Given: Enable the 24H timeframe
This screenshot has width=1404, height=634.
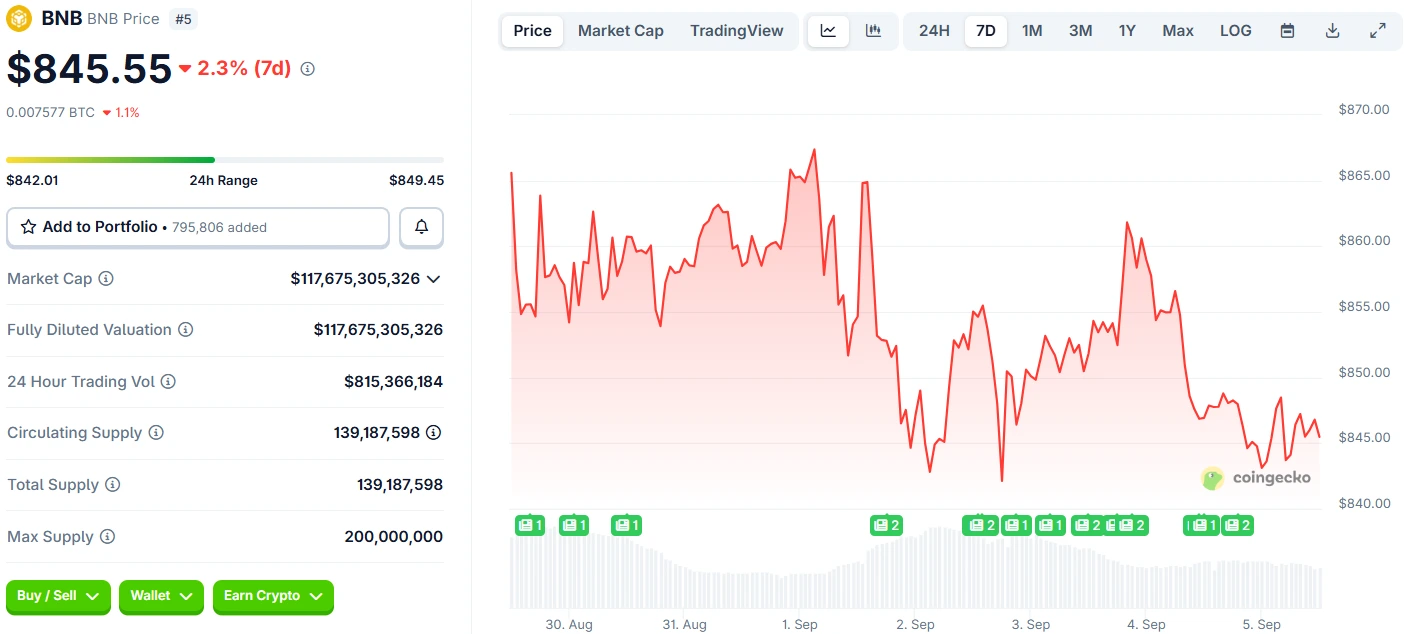Looking at the screenshot, I should tap(934, 31).
